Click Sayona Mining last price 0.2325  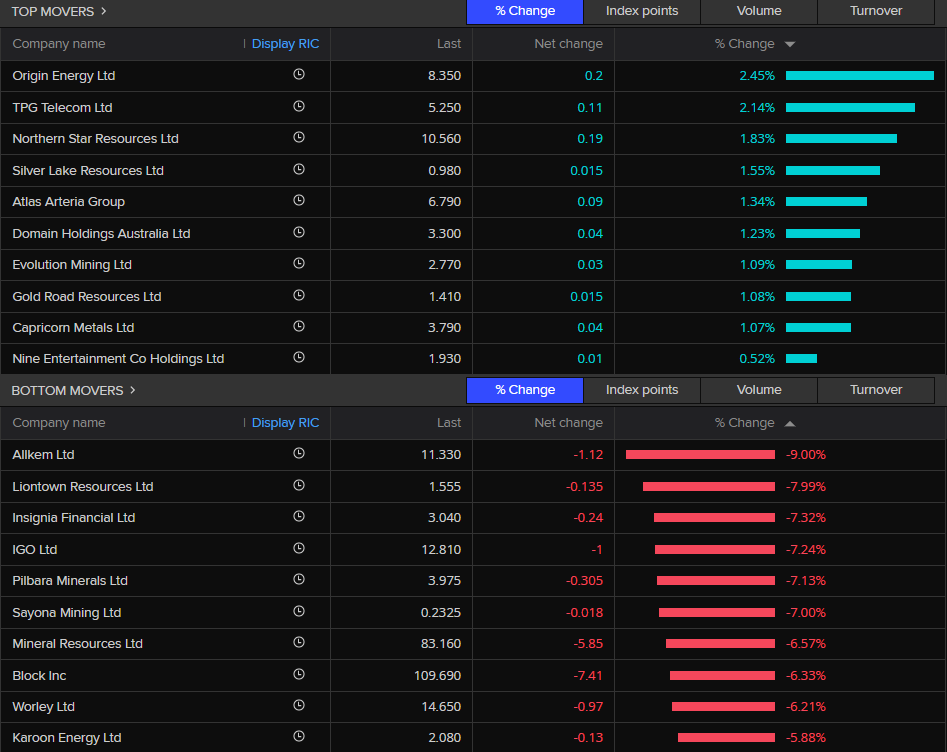click(441, 612)
